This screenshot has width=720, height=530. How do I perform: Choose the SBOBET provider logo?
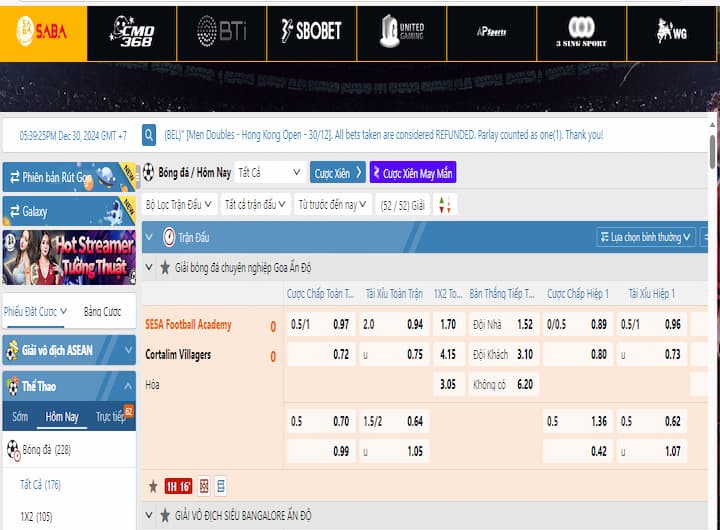pos(311,31)
